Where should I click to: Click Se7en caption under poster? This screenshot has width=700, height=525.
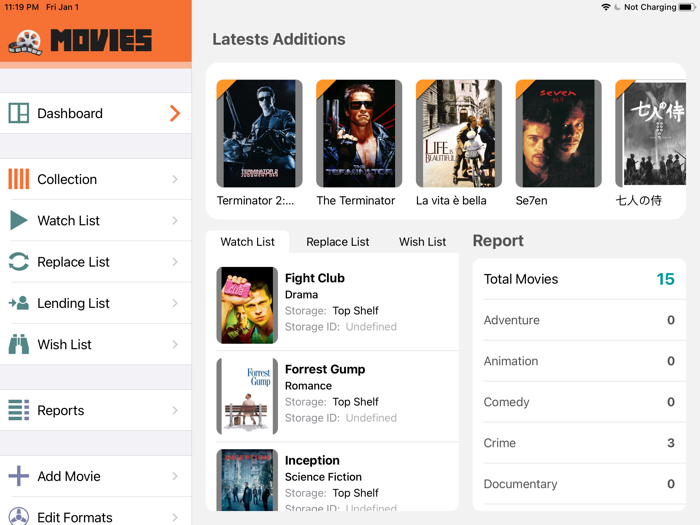pos(531,200)
